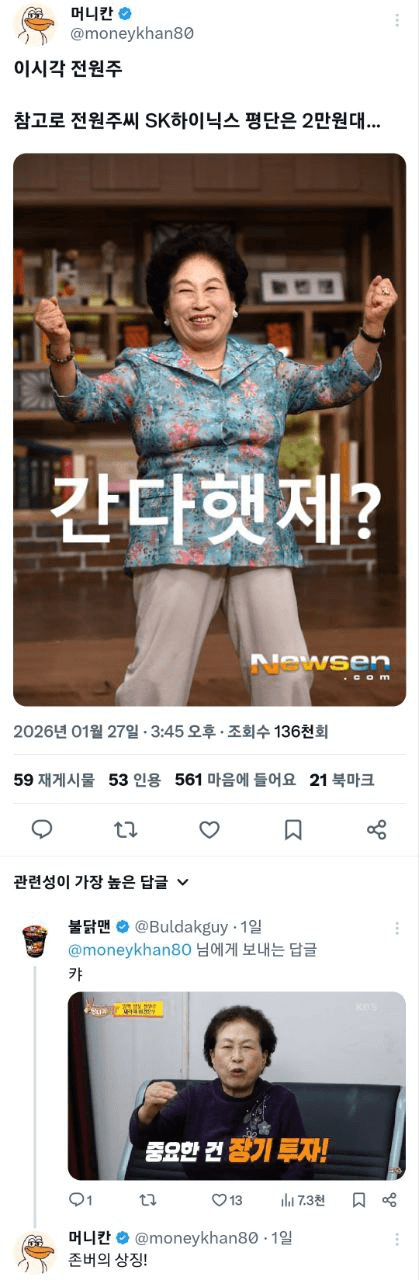This screenshot has width=419, height=1280.
Task: Like the main tweet with heart icon
Action: [x=209, y=829]
